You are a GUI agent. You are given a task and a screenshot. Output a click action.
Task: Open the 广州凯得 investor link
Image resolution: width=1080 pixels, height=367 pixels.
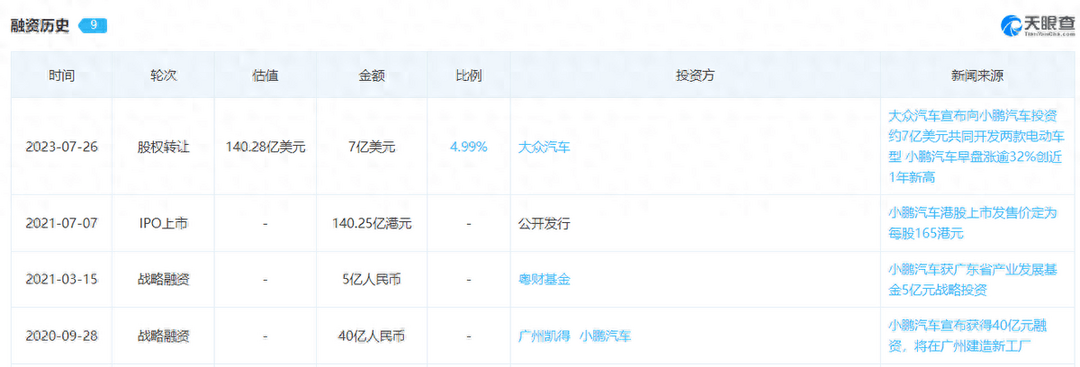544,336
